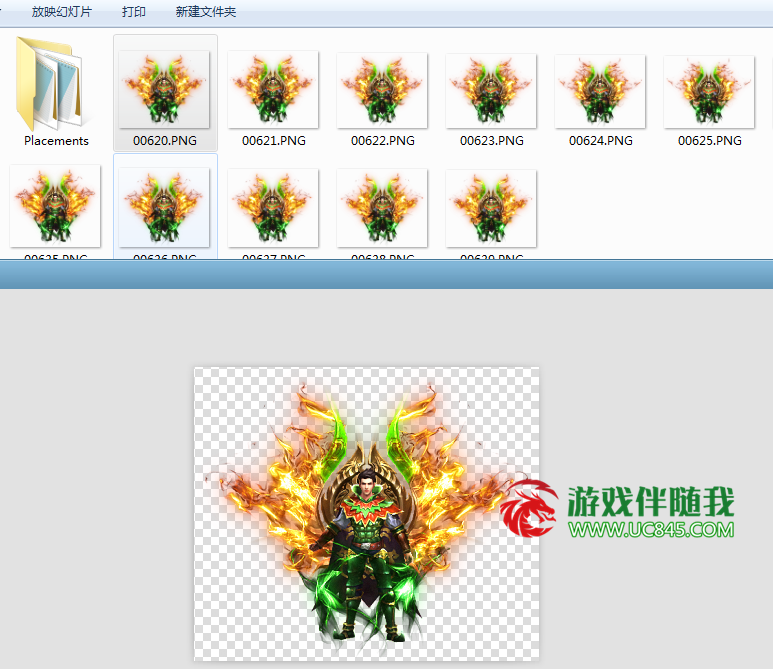
Task: Click the 00623.PNG file name label
Action: click(x=492, y=141)
